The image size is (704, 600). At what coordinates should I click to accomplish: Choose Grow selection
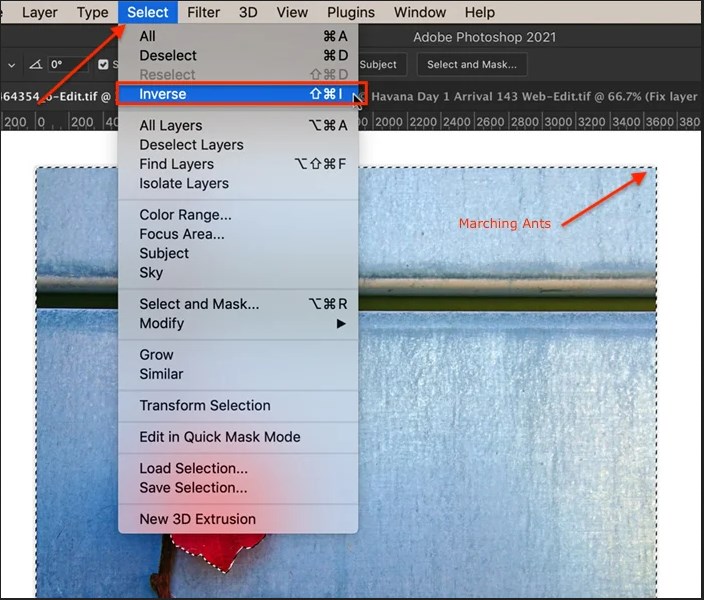pos(238,355)
